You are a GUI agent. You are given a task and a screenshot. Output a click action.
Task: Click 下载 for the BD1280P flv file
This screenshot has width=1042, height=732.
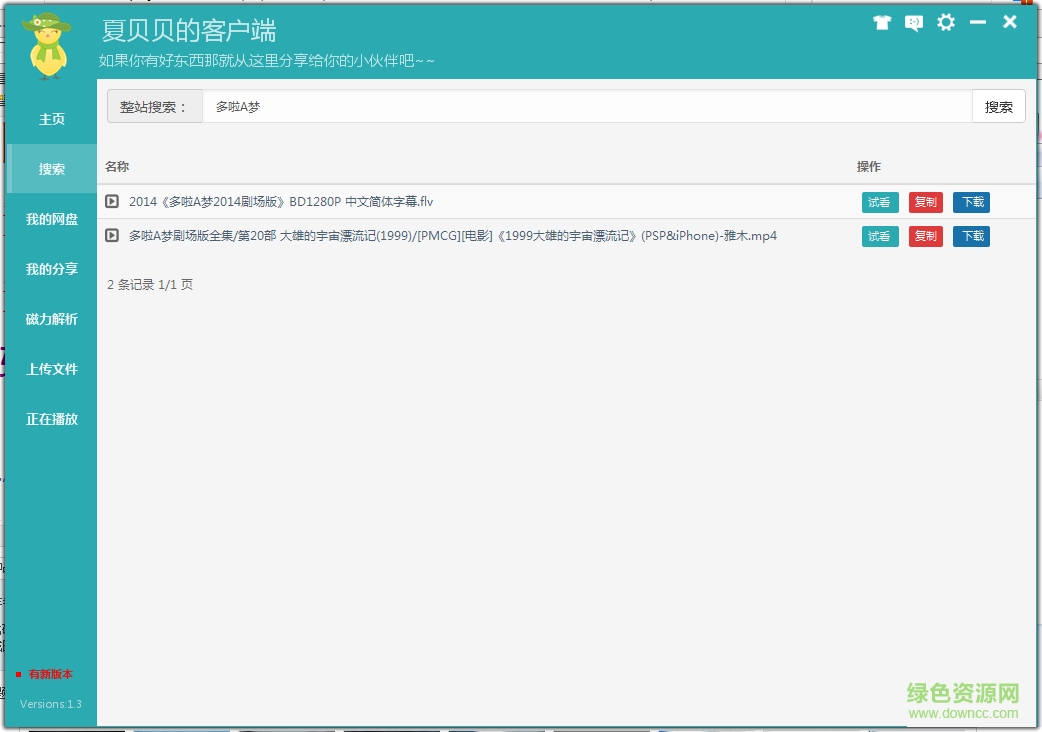971,201
